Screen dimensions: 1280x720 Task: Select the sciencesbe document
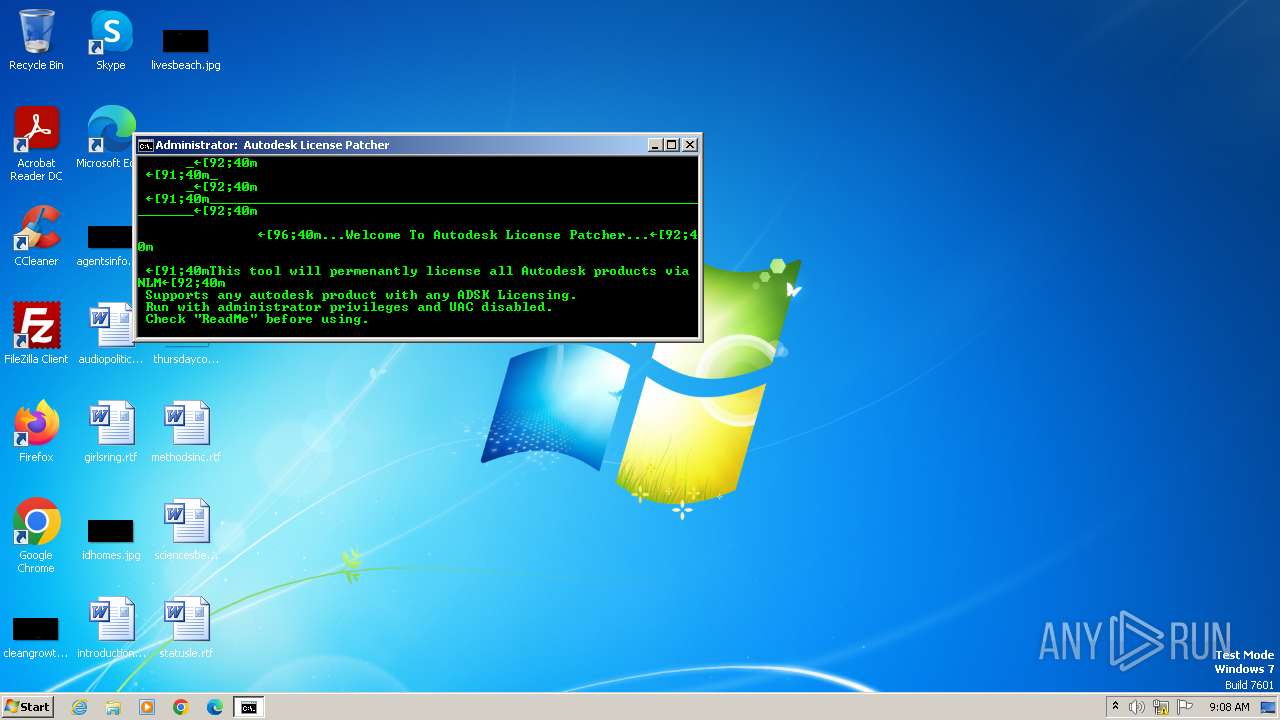click(x=186, y=530)
